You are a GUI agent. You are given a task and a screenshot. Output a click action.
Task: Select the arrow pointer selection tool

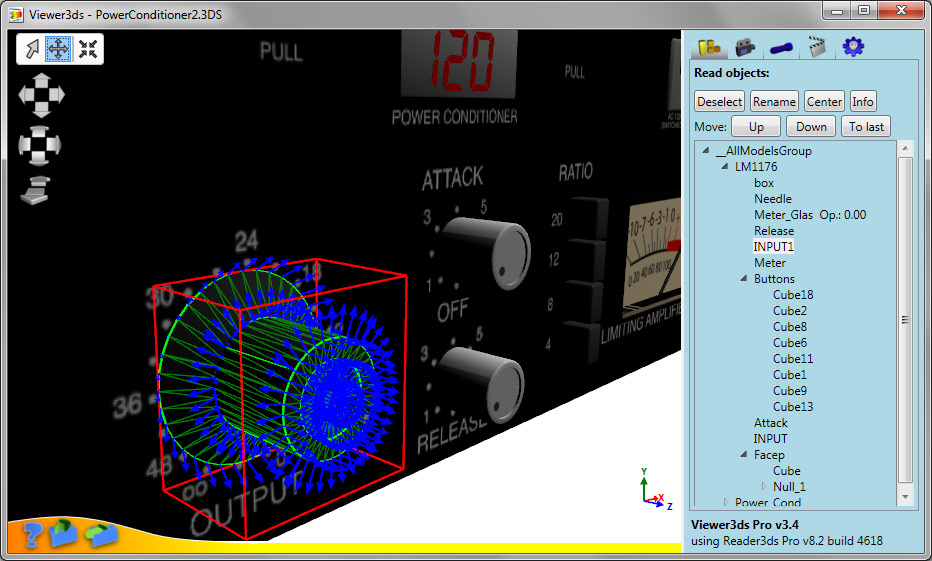pyautogui.click(x=31, y=49)
